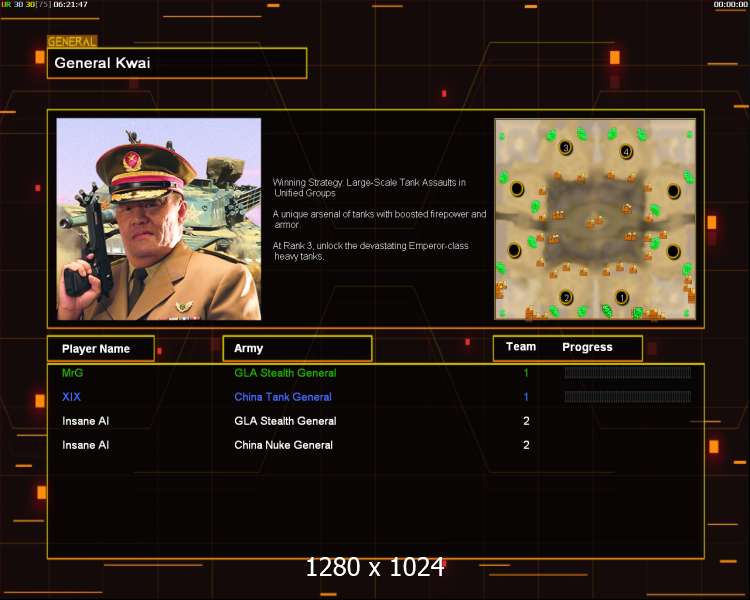Click the Player Name column header
750x600 pixels.
[x=100, y=349]
